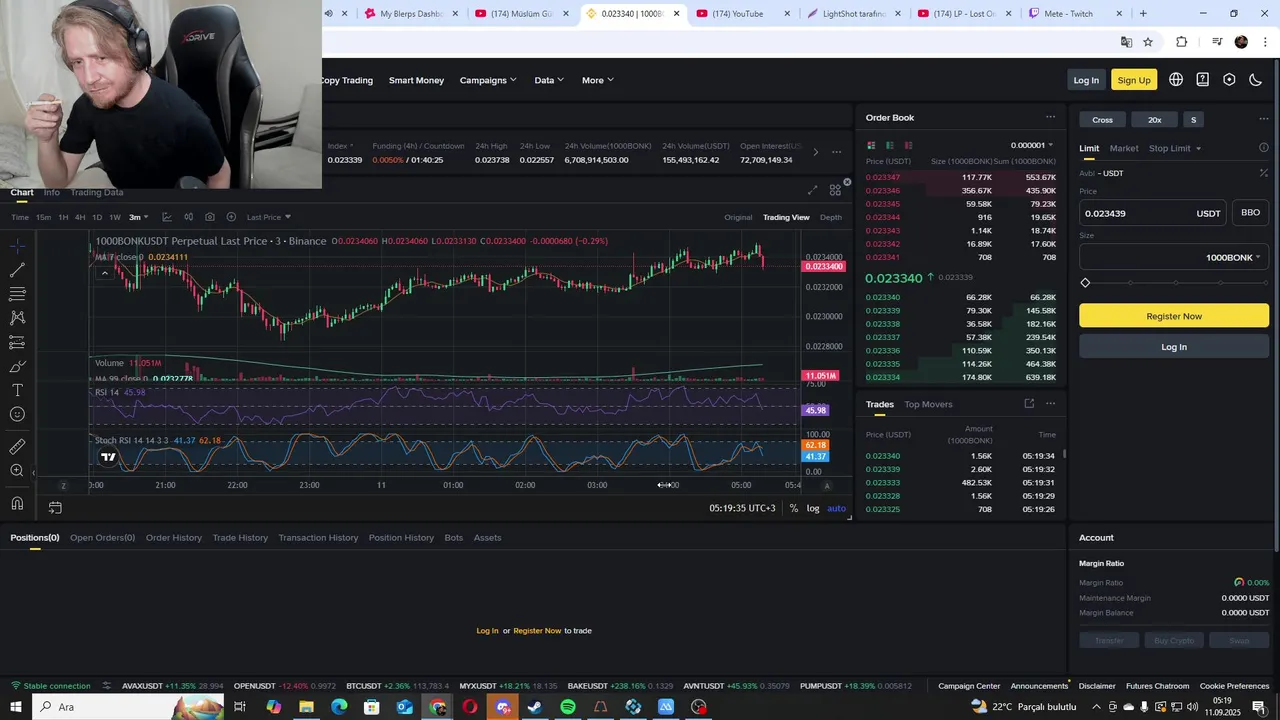
Task: Open the fee calculator percent icon
Action: (1263, 173)
